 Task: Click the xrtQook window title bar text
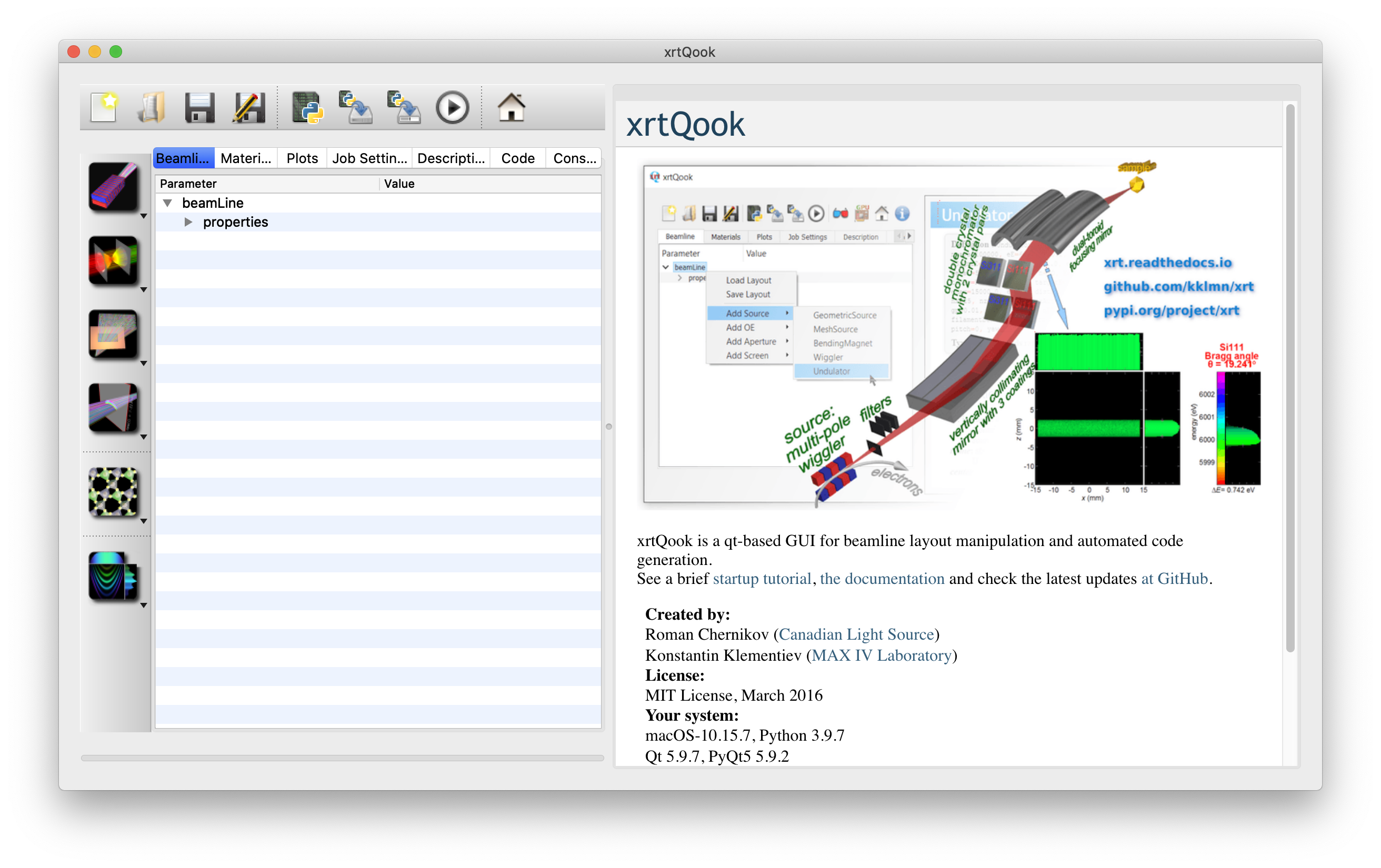[690, 52]
